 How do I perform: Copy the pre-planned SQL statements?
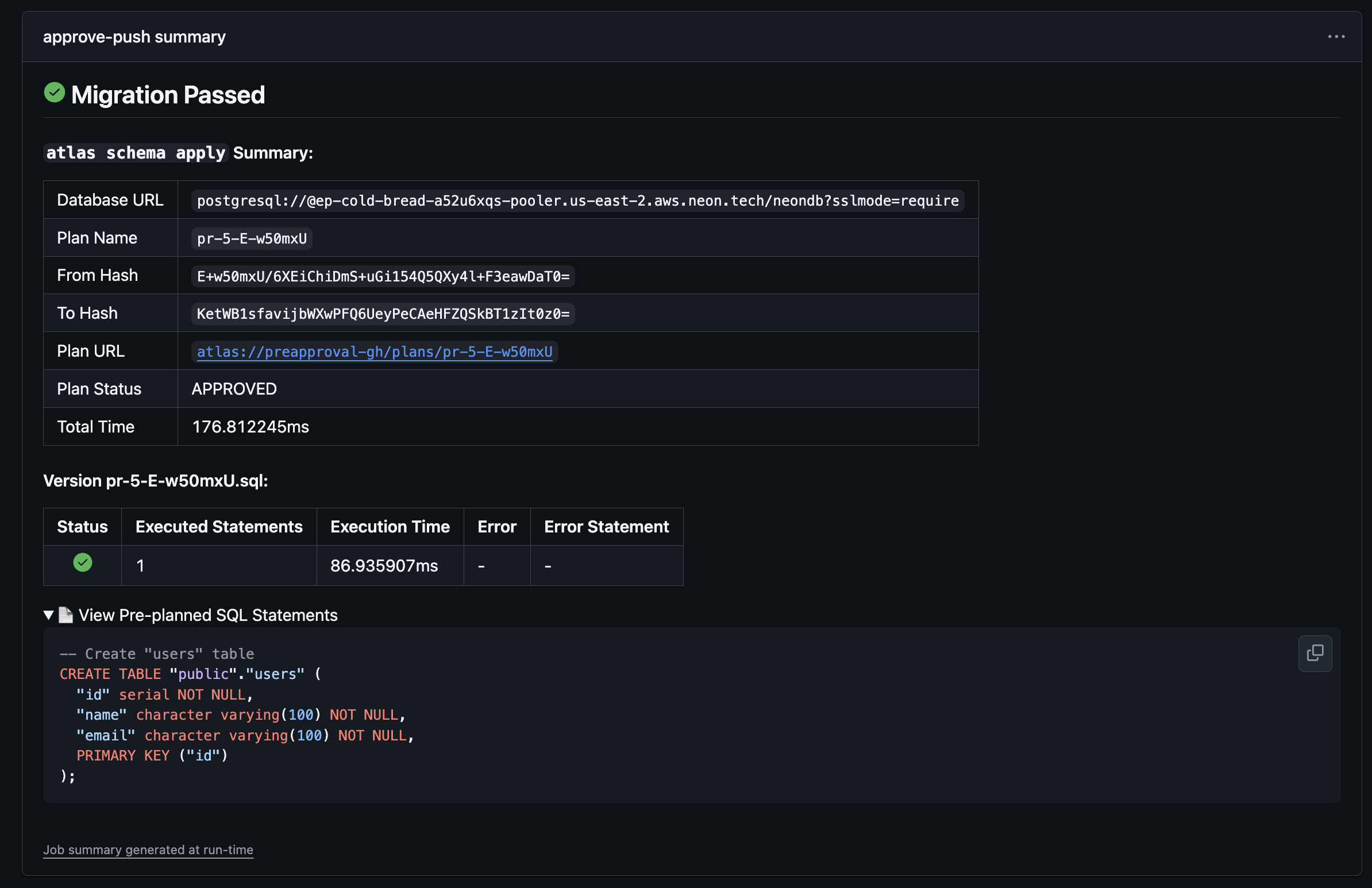pos(1315,653)
